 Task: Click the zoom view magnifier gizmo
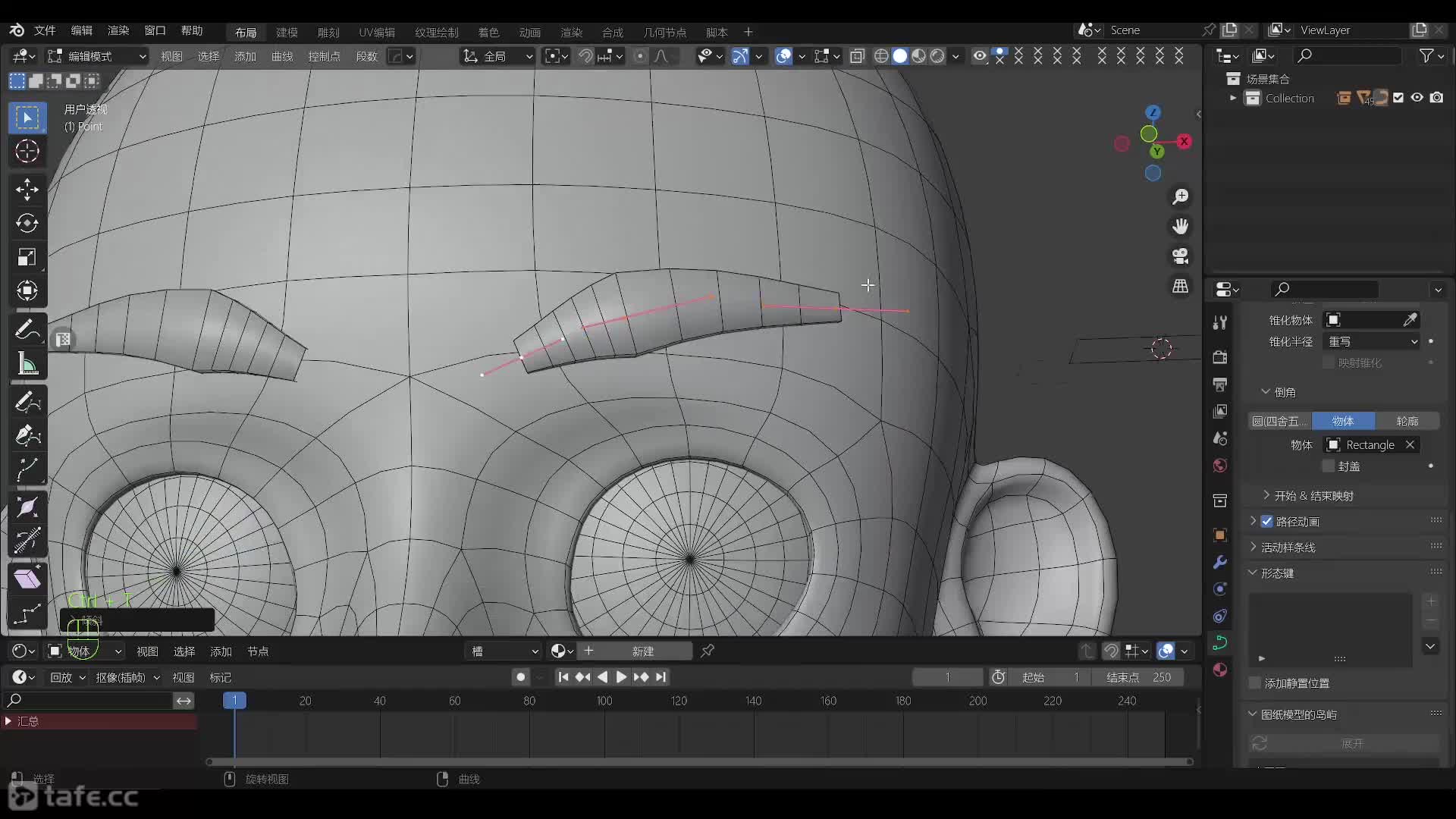point(1181,197)
